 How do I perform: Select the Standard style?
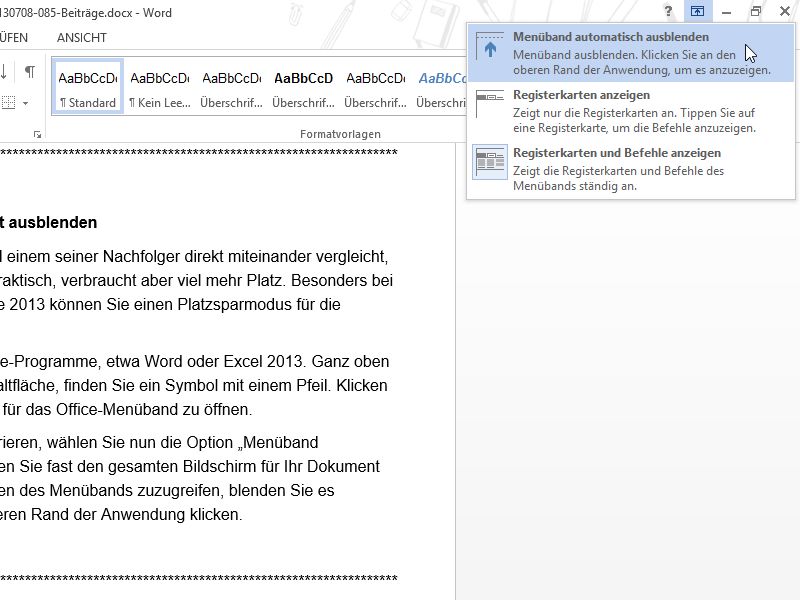88,87
